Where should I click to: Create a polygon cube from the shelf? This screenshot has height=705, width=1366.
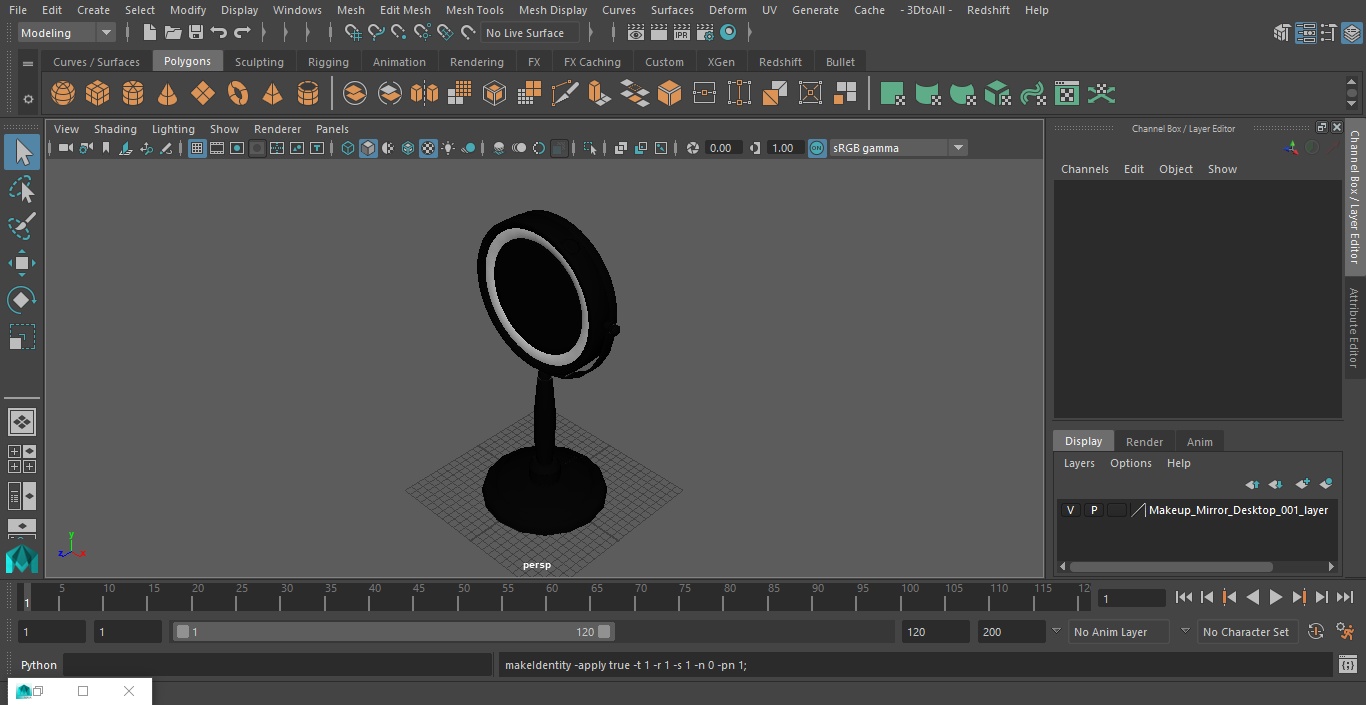tap(98, 94)
